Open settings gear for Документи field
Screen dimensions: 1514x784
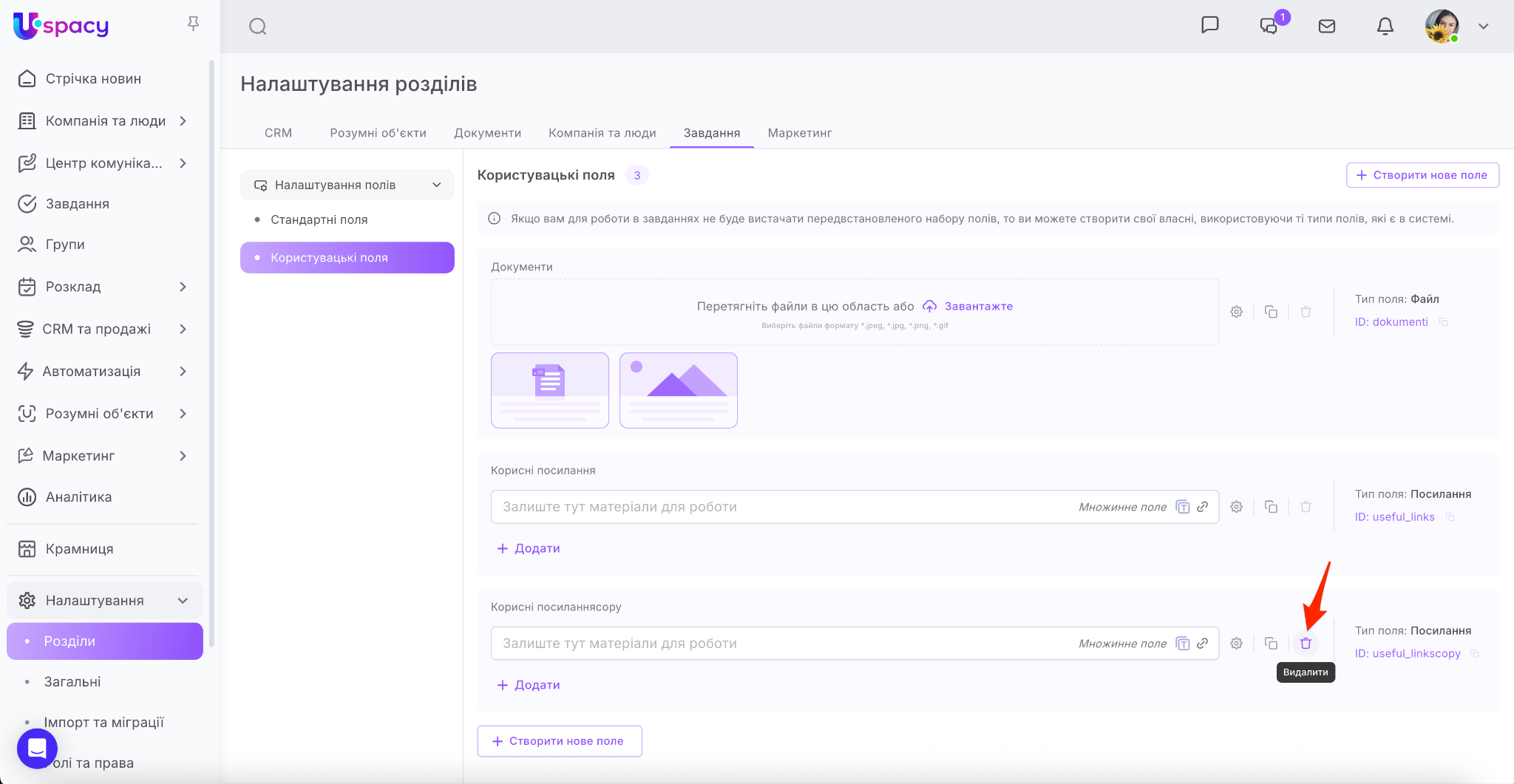1236,312
